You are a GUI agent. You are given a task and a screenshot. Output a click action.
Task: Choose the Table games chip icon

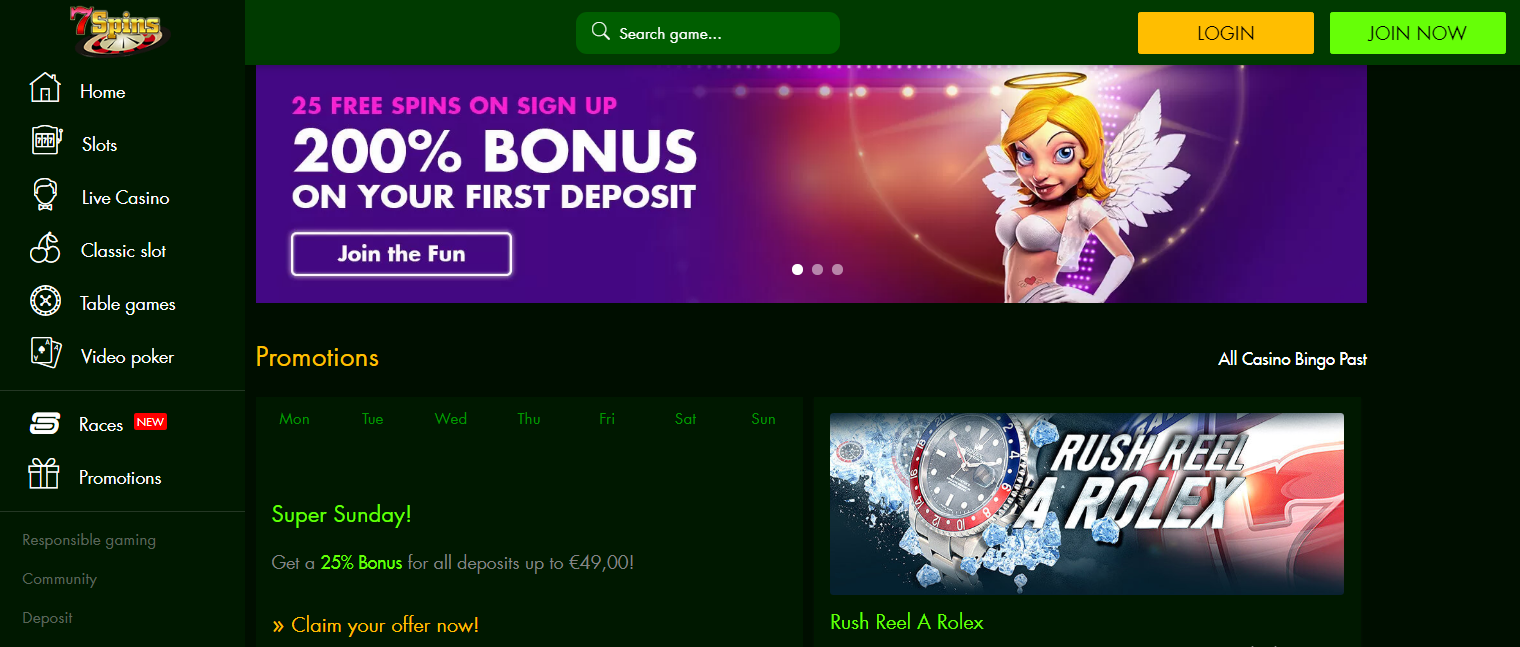pyautogui.click(x=45, y=301)
